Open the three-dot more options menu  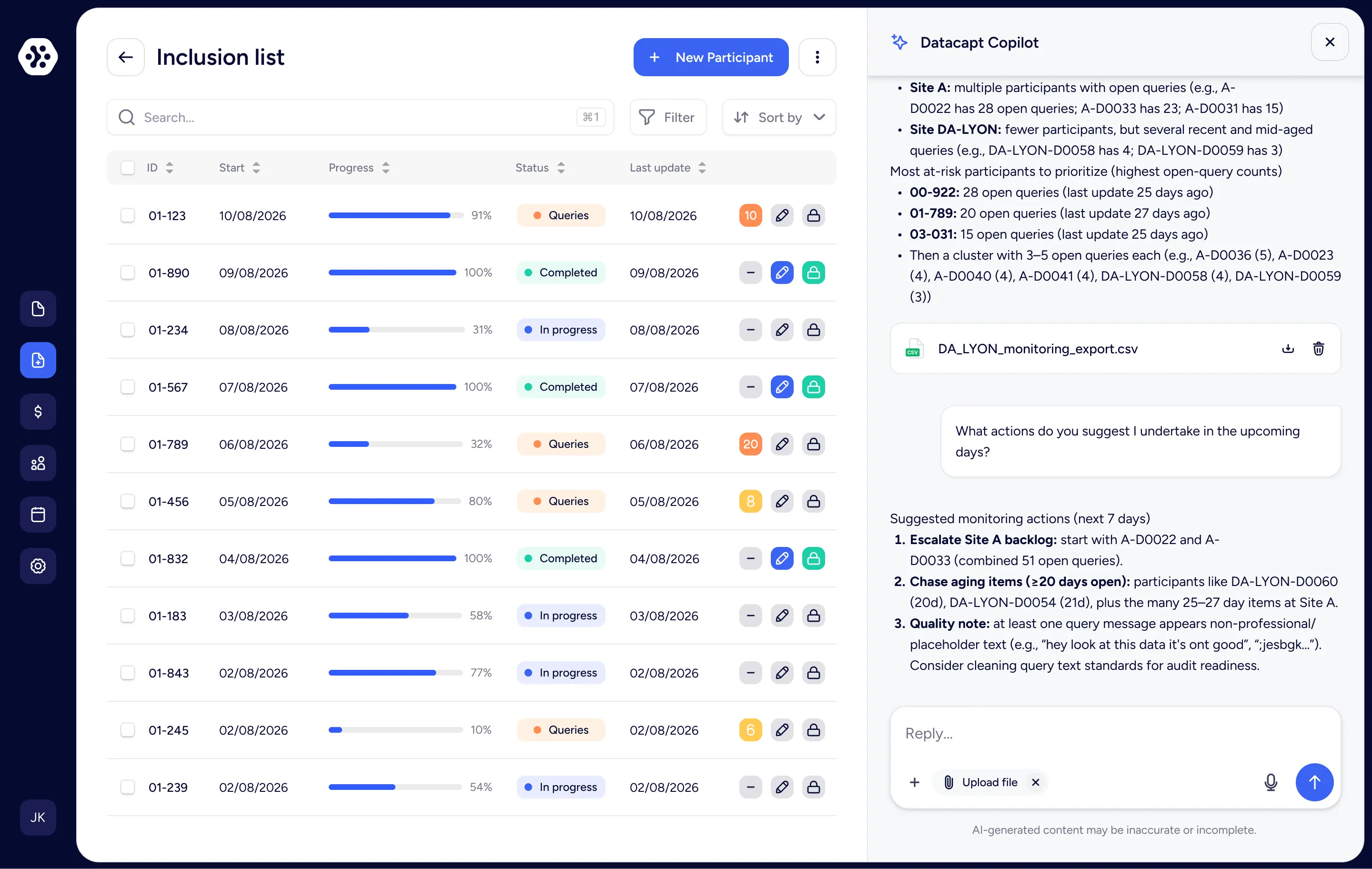point(817,57)
